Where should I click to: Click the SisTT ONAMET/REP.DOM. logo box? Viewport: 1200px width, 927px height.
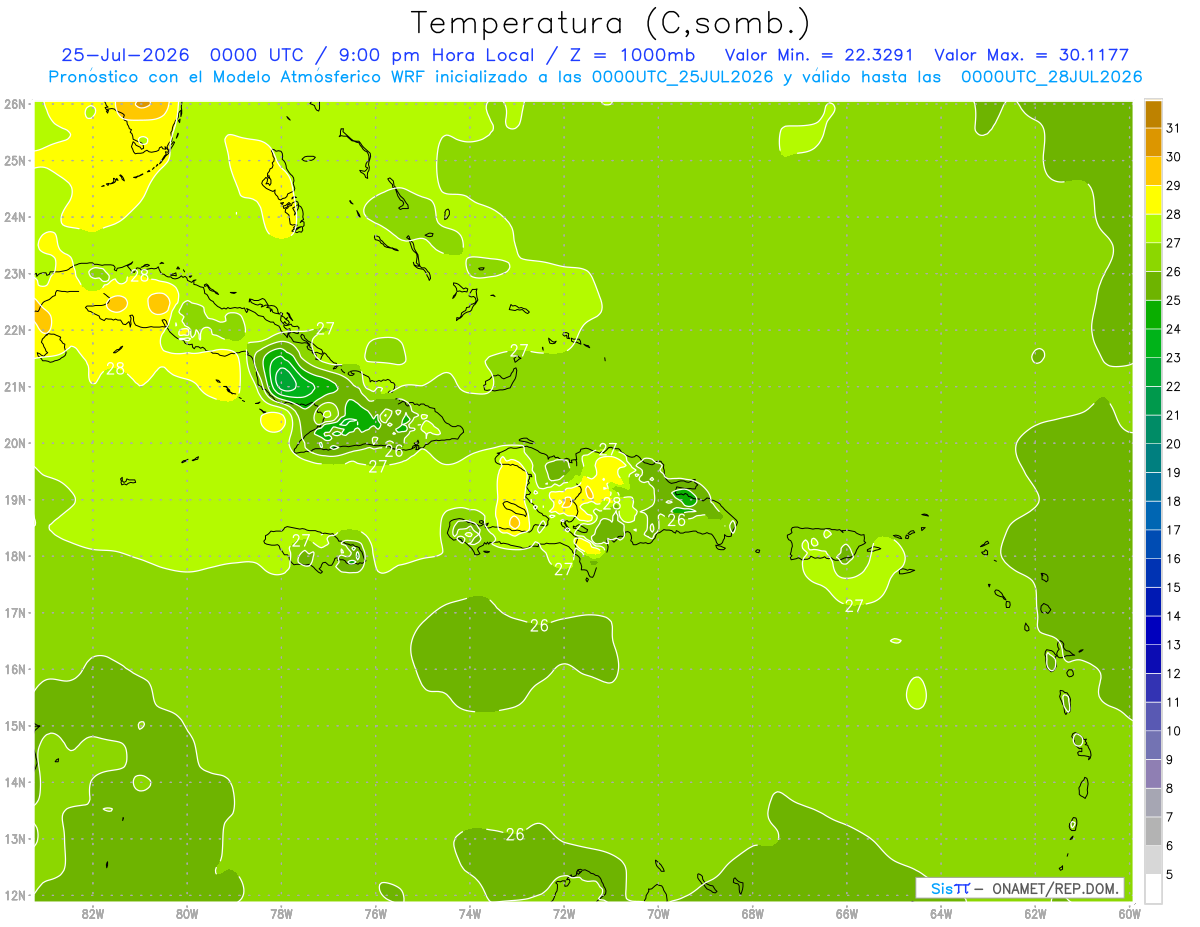coord(1020,888)
